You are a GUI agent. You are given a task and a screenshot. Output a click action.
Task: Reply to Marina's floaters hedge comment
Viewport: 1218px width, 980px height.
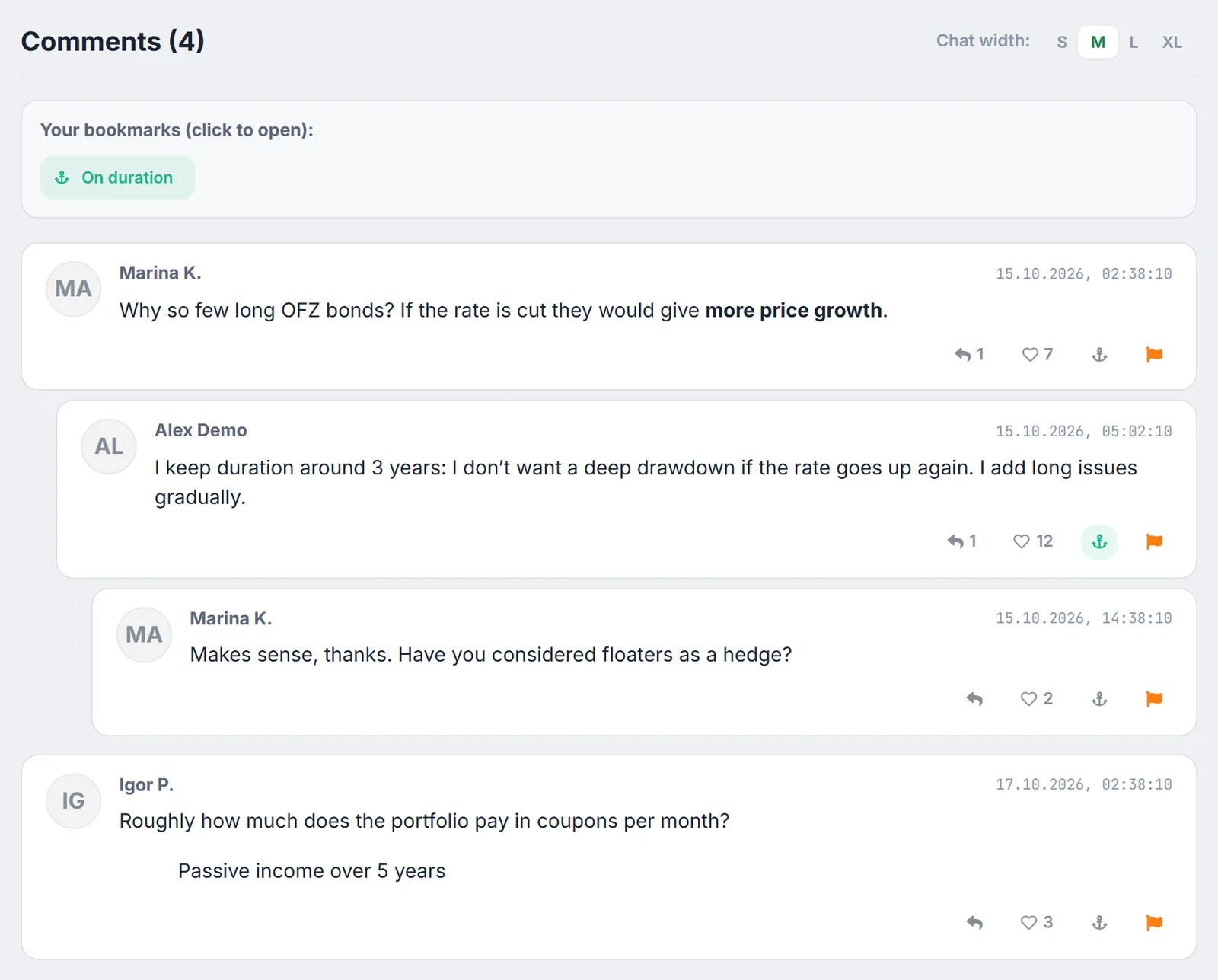(x=974, y=699)
